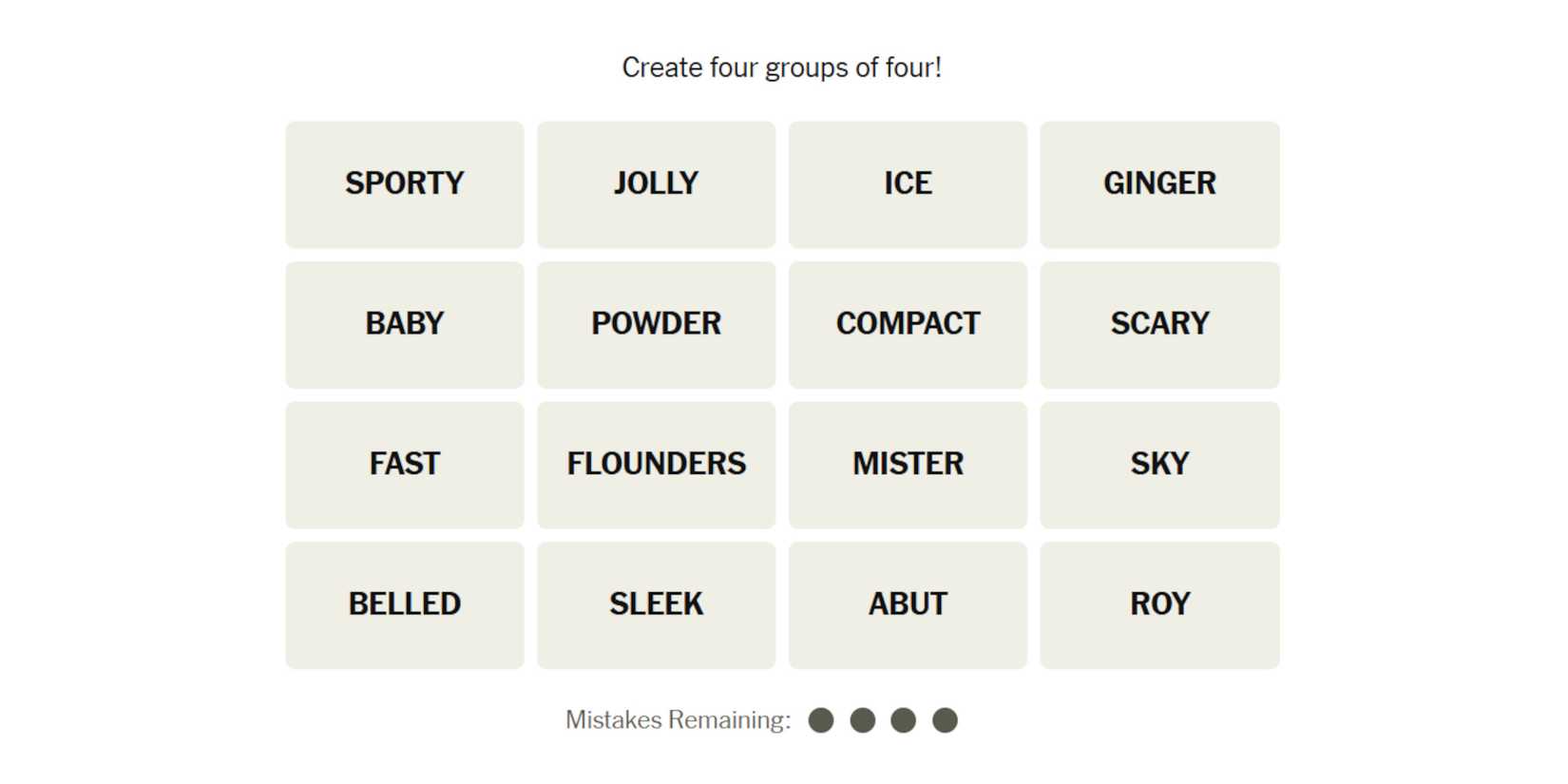Viewport: 1568px width, 784px height.
Task: Choose the GINGER tile
Action: [x=1159, y=183]
